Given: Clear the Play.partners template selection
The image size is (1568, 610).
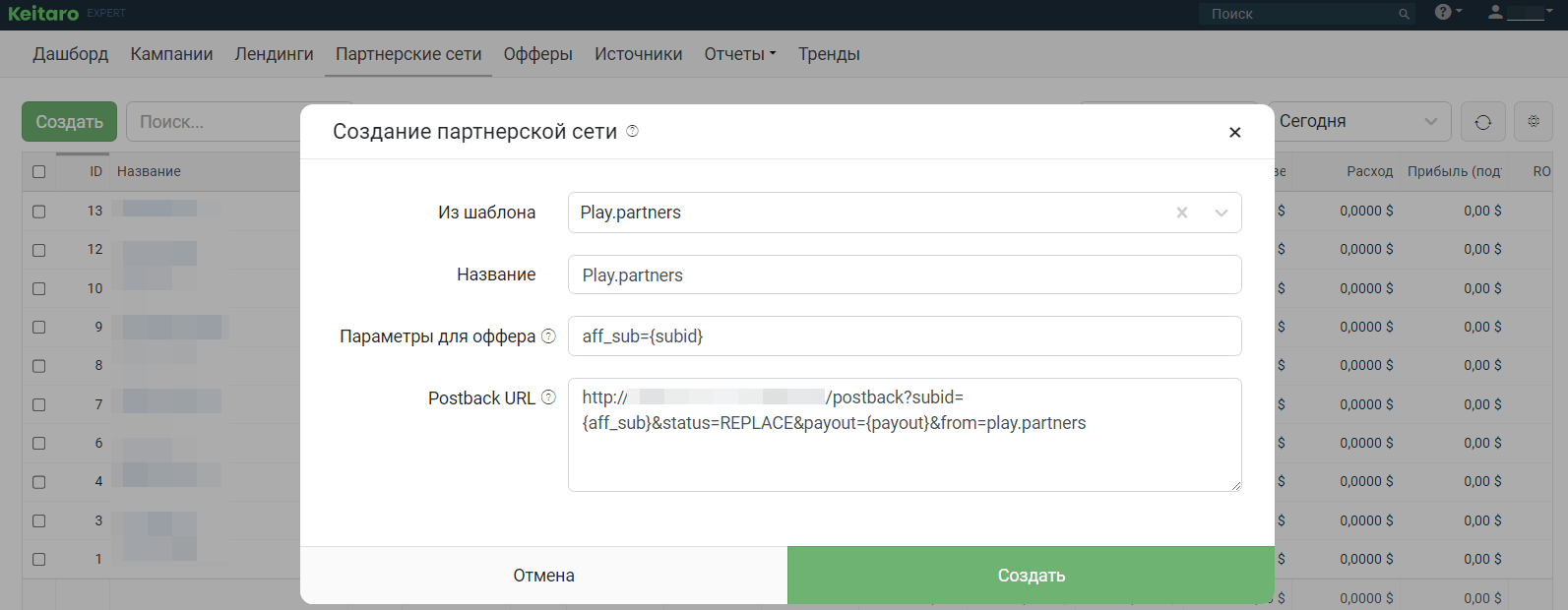Looking at the screenshot, I should point(1182,213).
